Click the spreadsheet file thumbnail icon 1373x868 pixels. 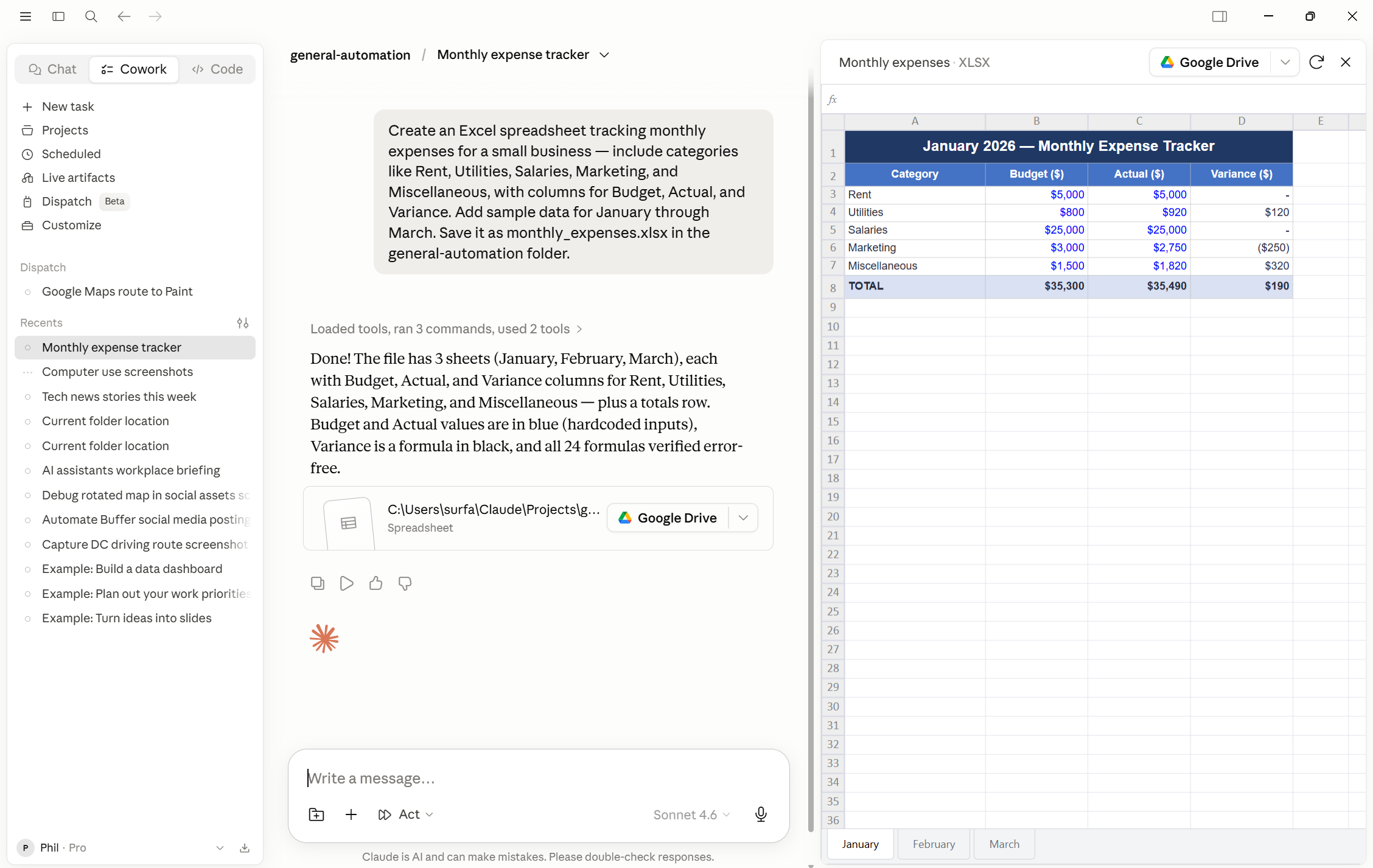point(349,523)
